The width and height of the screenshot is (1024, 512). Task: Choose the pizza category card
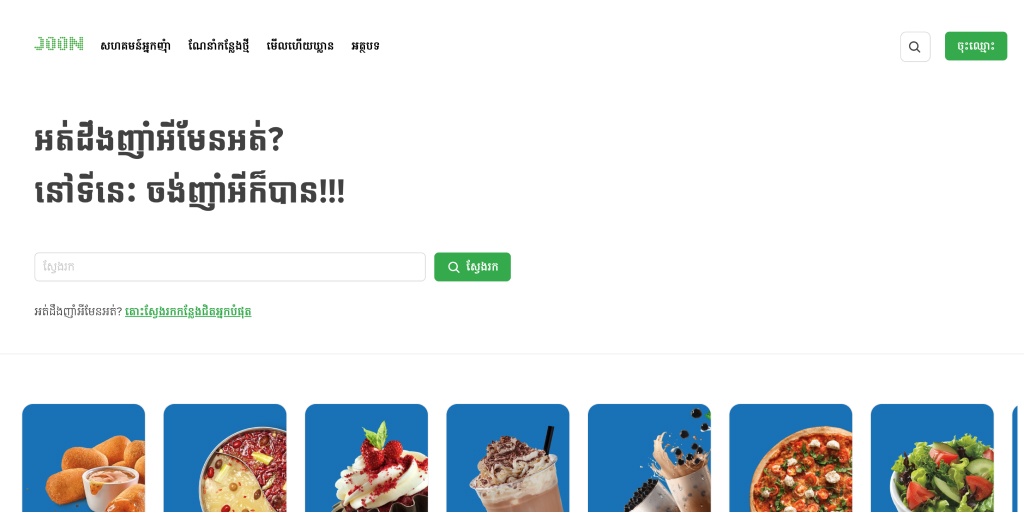790,458
